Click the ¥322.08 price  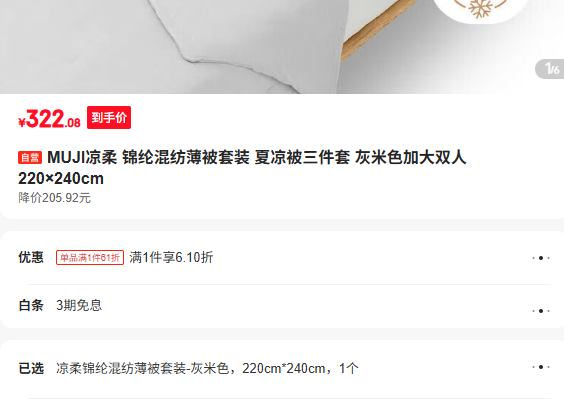pyautogui.click(x=49, y=119)
